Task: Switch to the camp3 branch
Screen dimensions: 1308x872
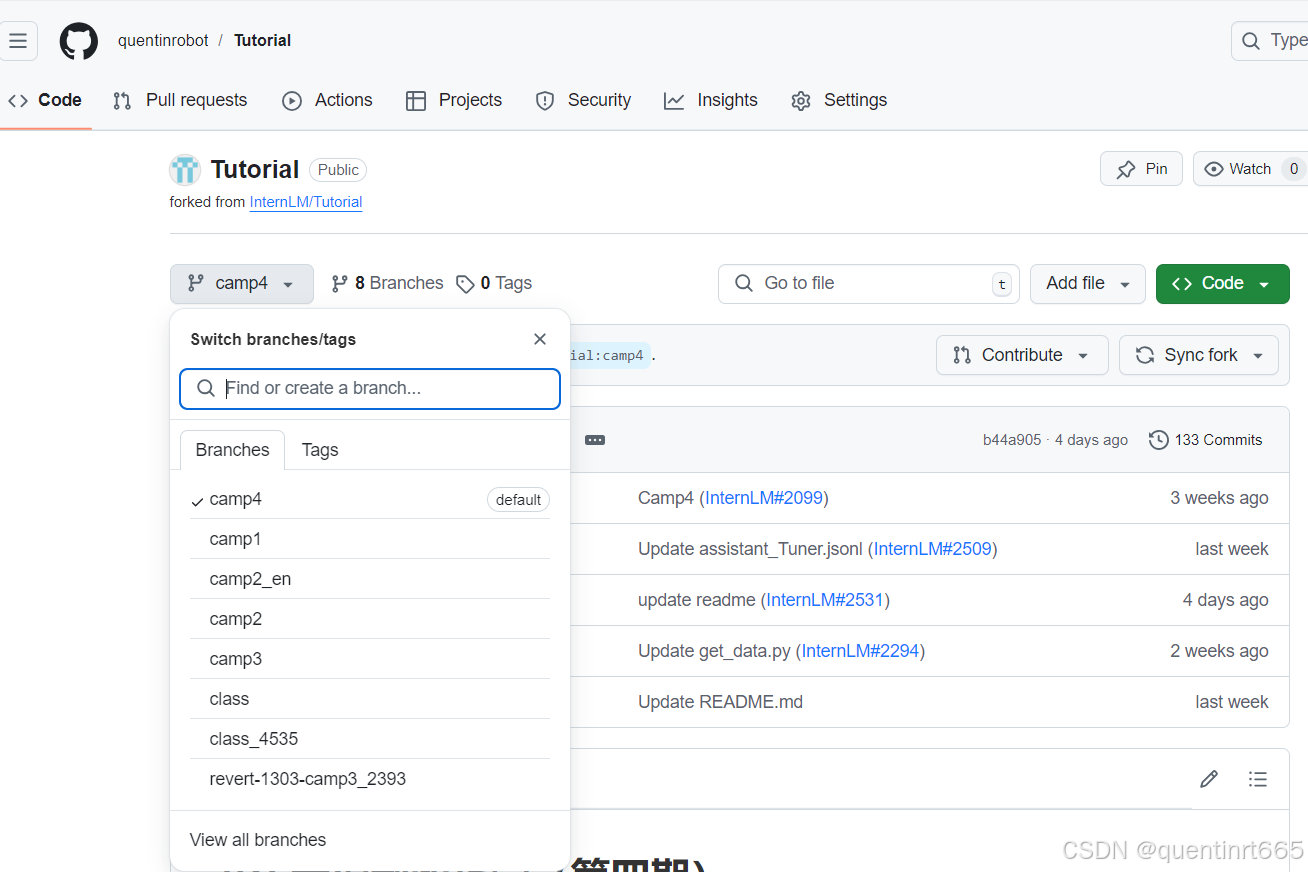Action: 370,659
